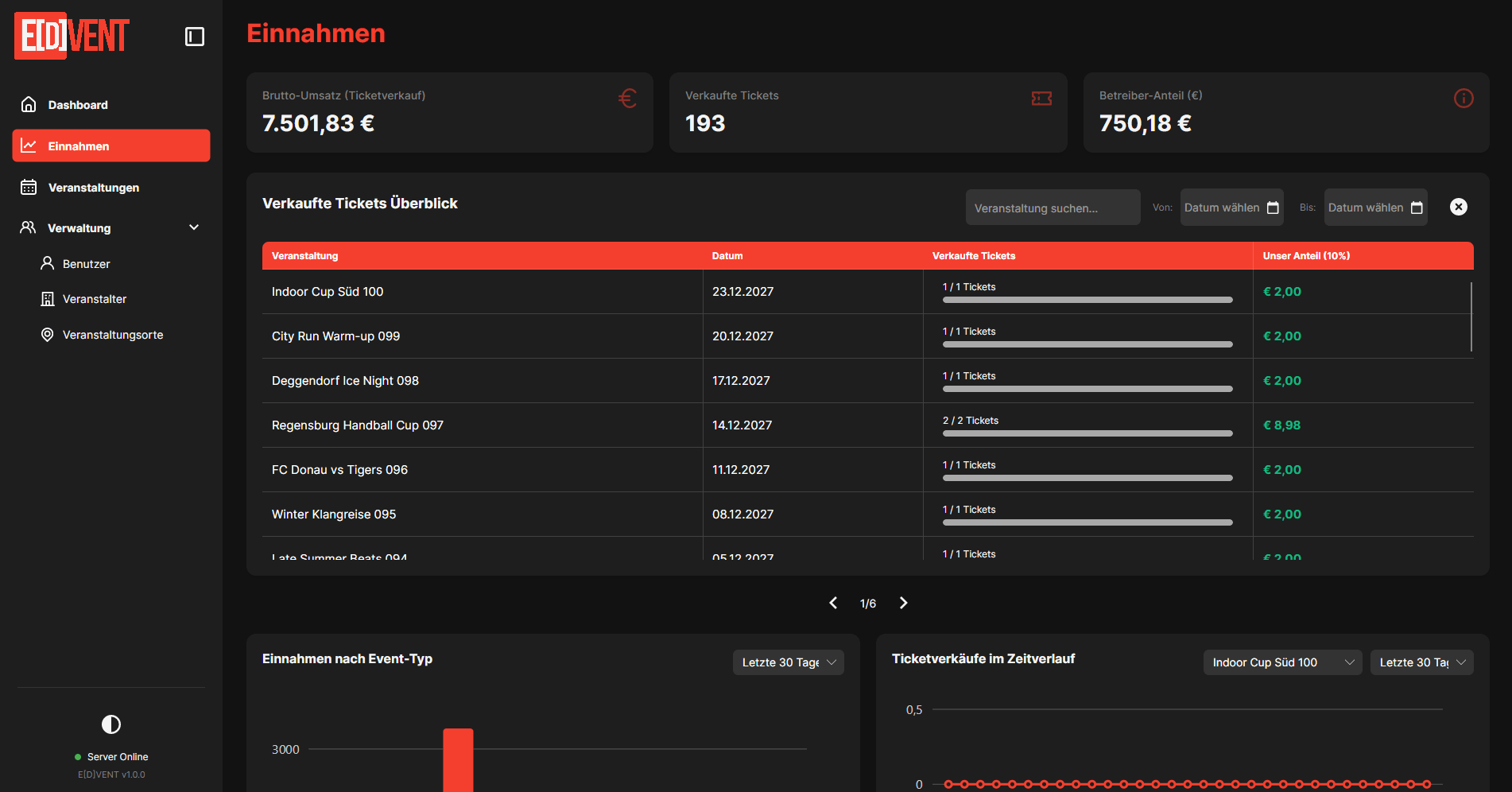The image size is (1512, 792).
Task: Toggle dark/light theme contrast icon
Action: (111, 724)
